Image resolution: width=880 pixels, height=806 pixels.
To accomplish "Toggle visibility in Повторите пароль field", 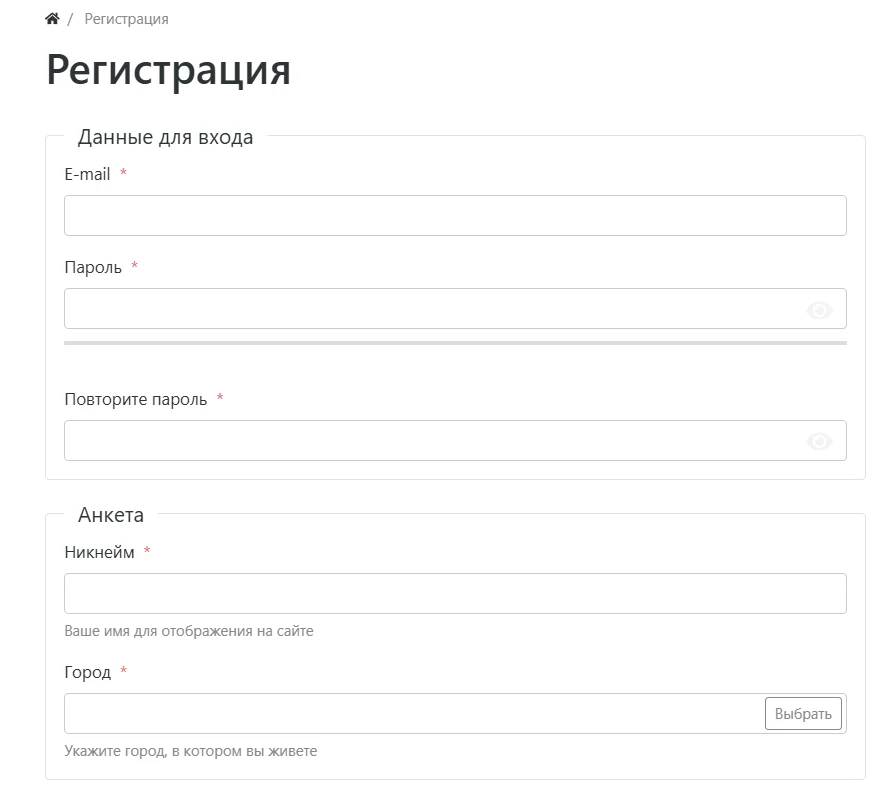I will click(819, 442).
